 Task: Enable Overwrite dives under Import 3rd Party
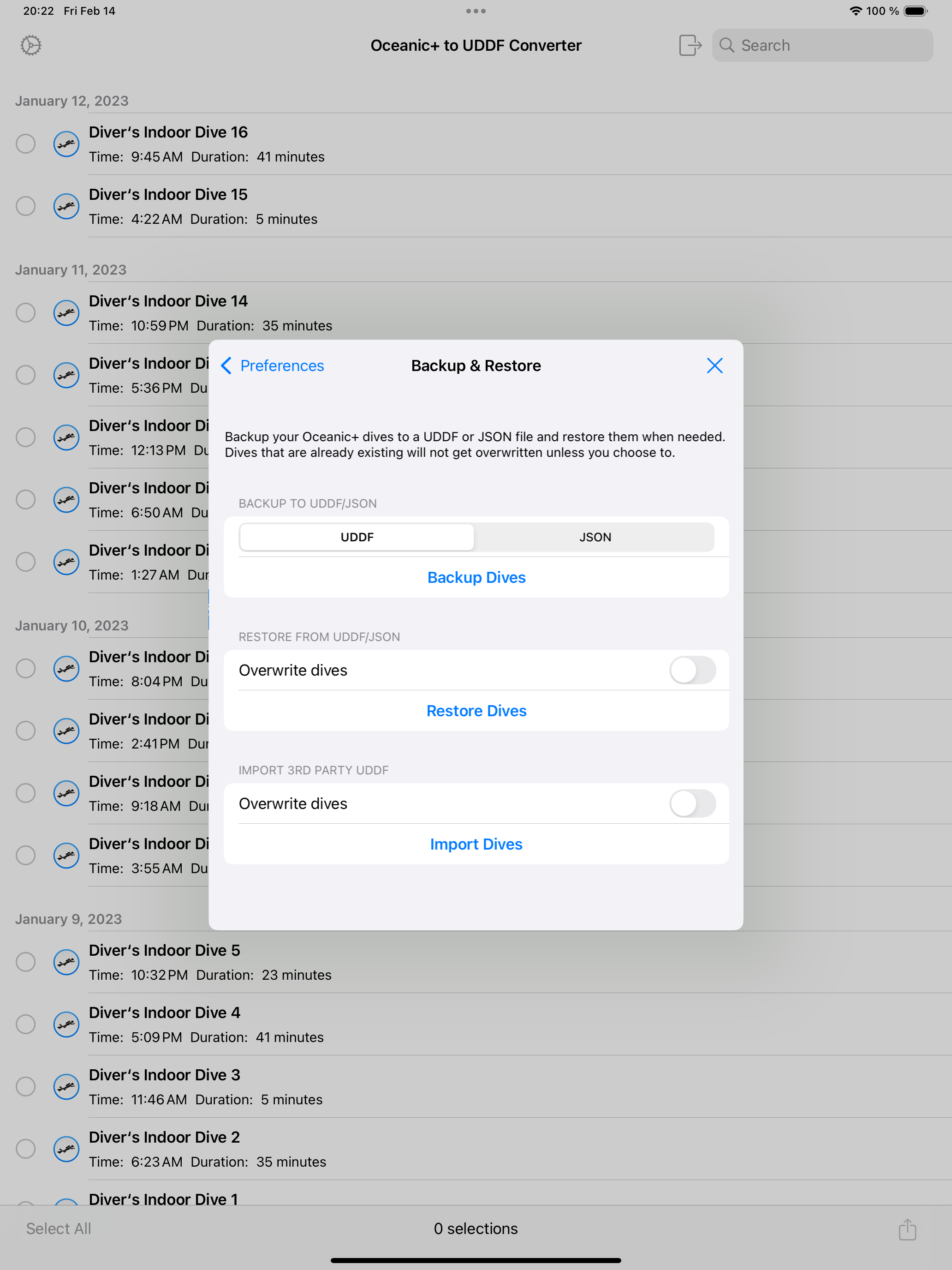pos(693,804)
